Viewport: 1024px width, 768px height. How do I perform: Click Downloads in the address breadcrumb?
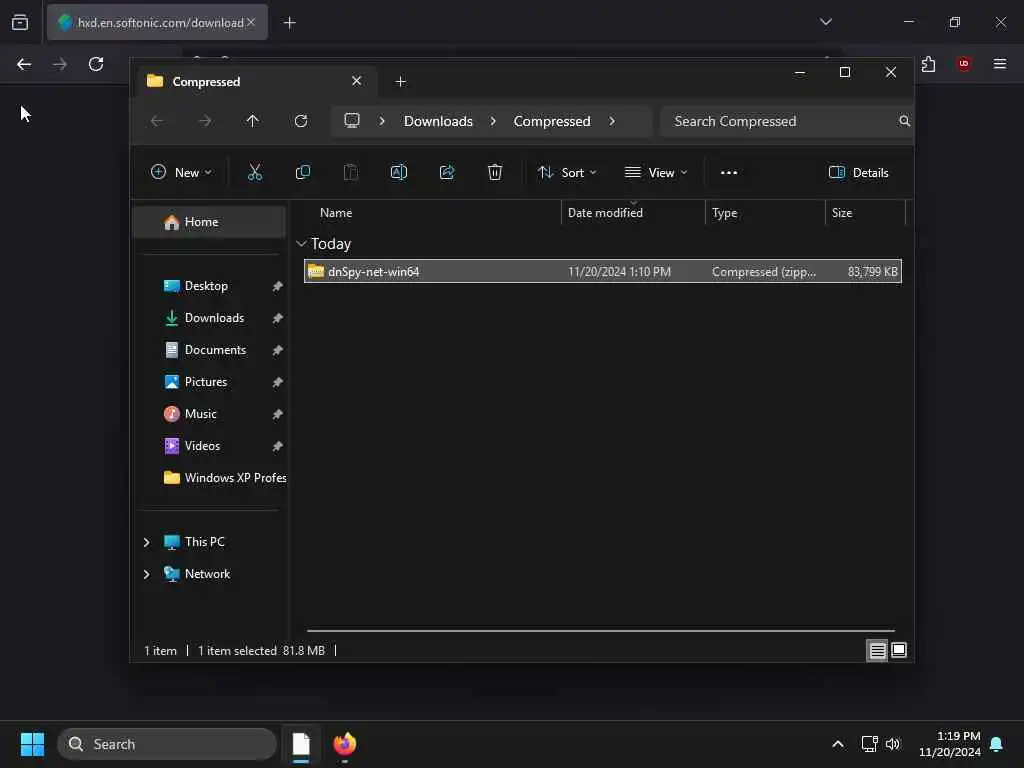pyautogui.click(x=438, y=121)
